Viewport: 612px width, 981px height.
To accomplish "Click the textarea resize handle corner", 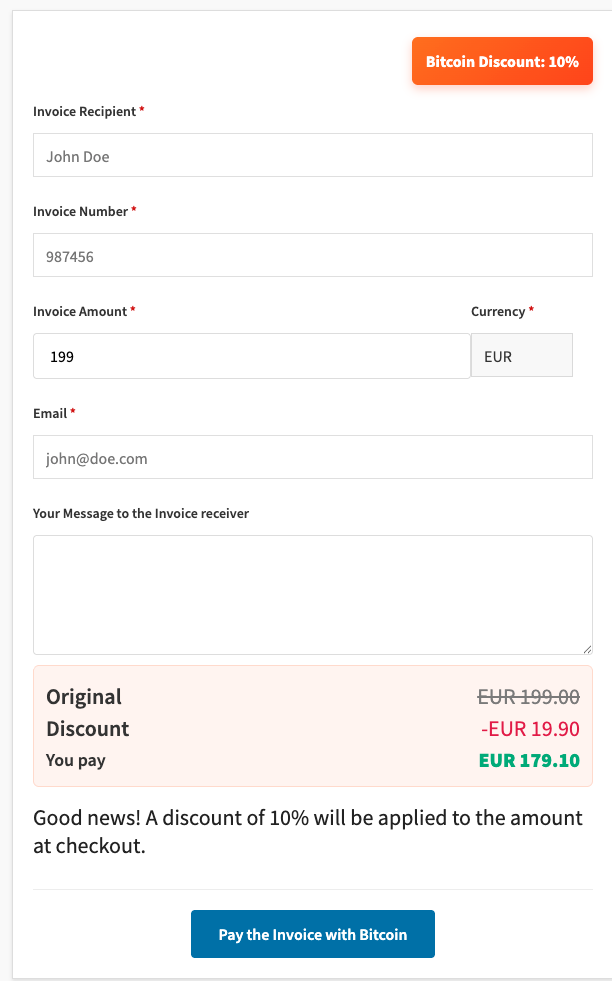I will point(587,649).
